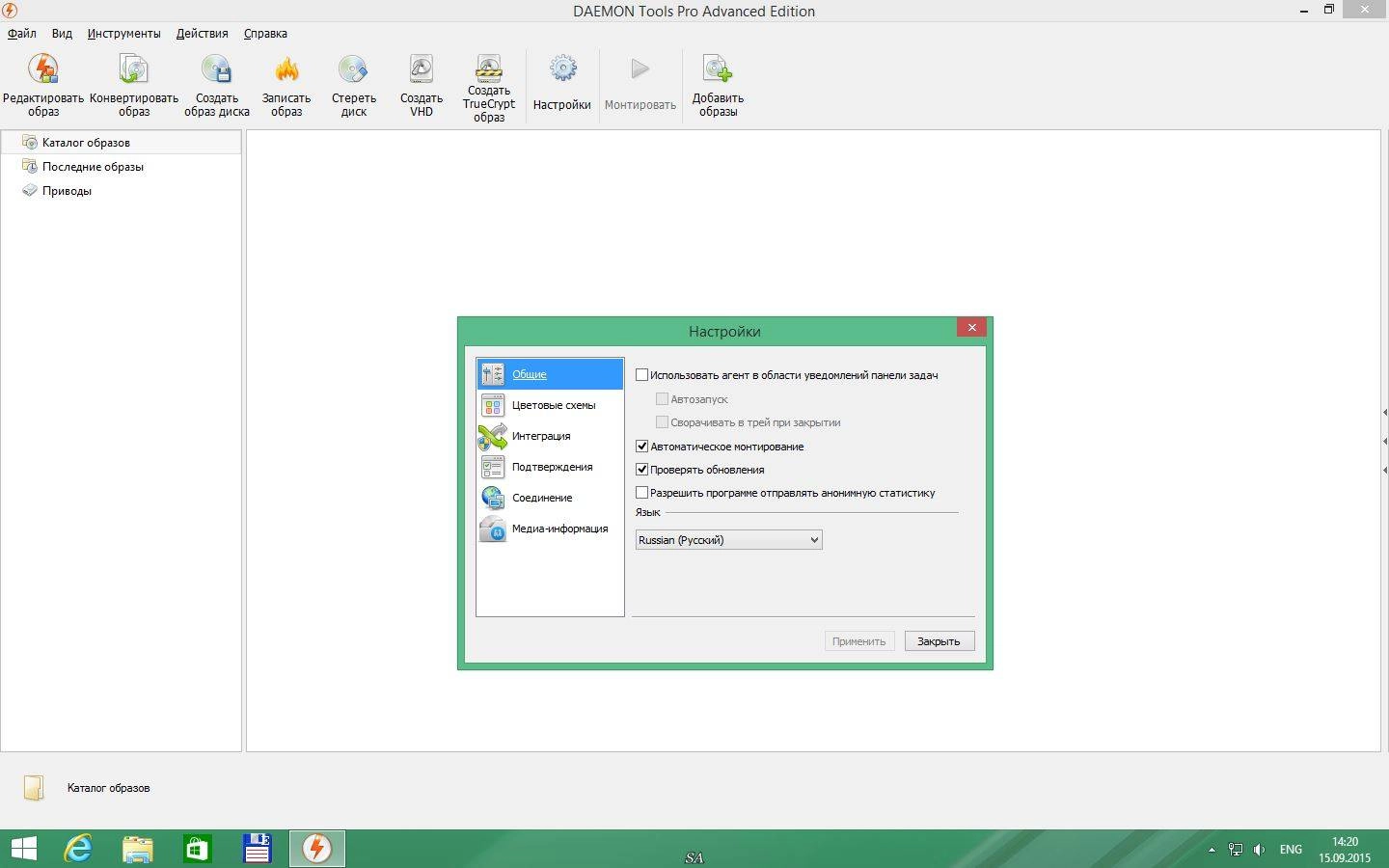Open File Explorer from taskbar

(x=138, y=849)
